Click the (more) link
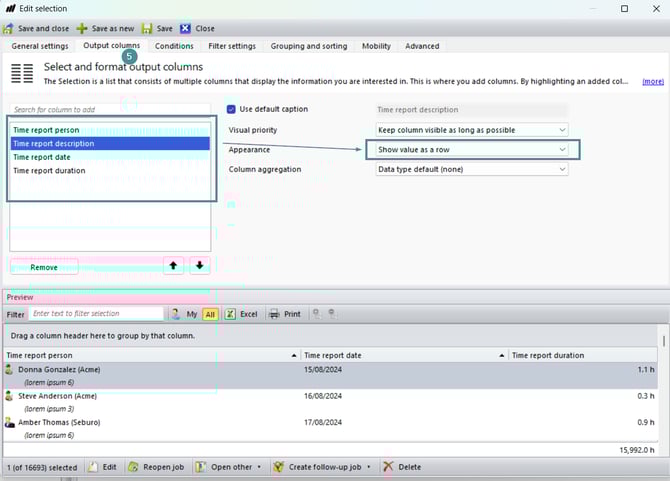 (652, 81)
